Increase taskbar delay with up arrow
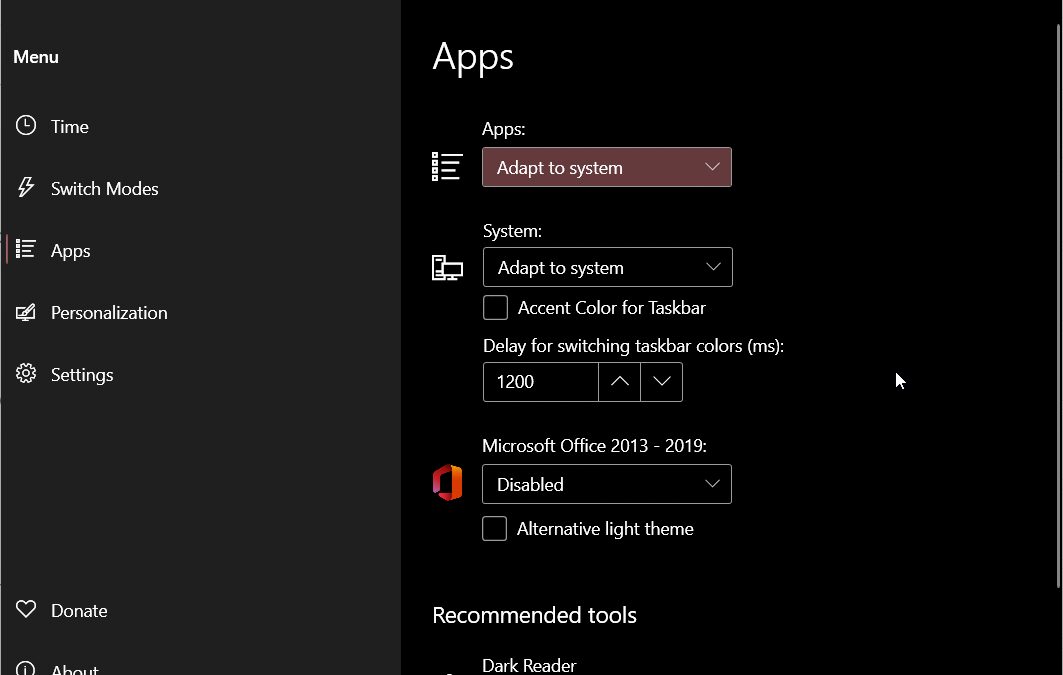 [619, 382]
